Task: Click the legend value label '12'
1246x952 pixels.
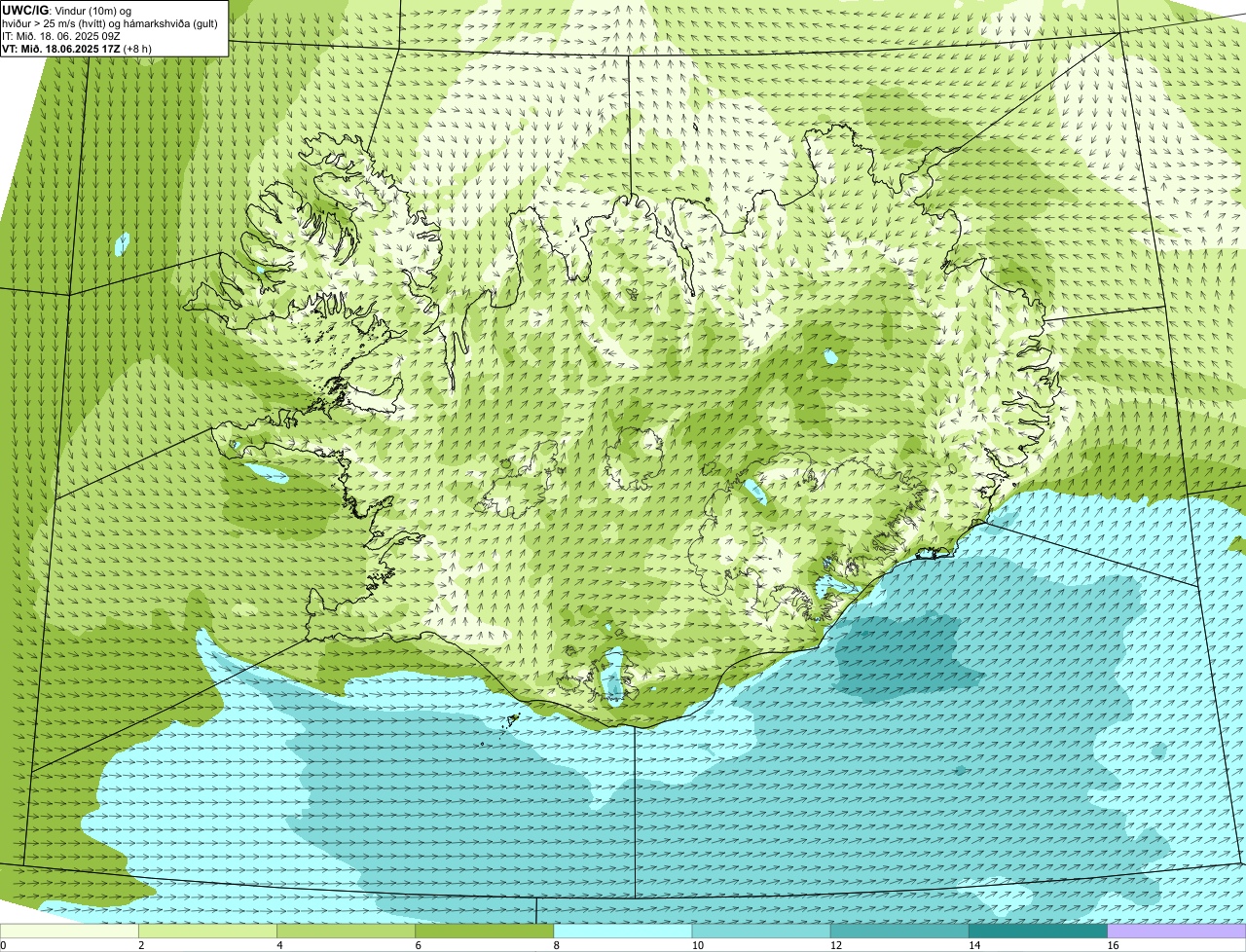Action: [x=836, y=945]
